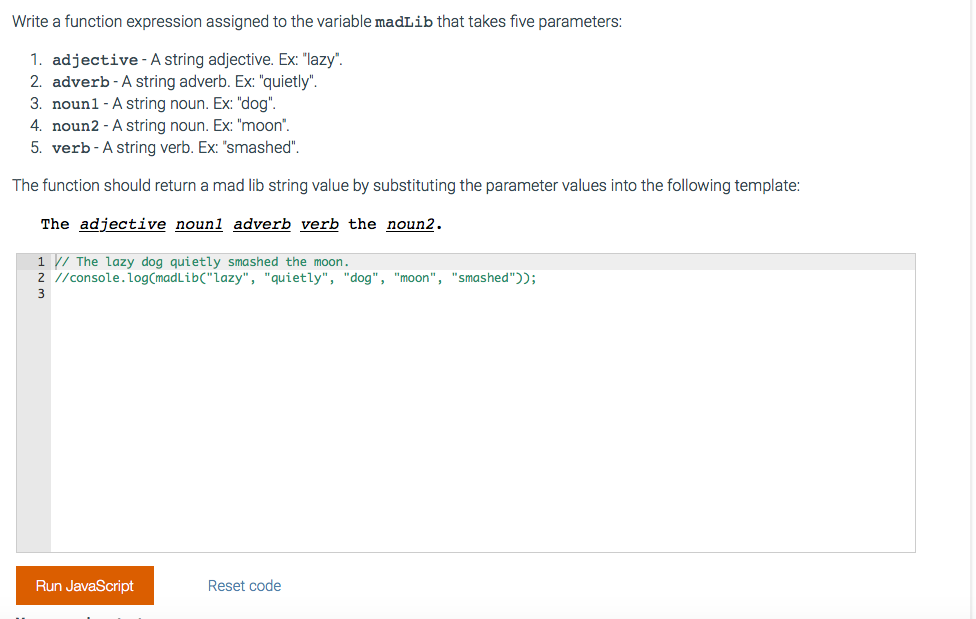976x619 pixels.
Task: Click line number 2 in the editor gutter
Action: pyautogui.click(x=40, y=277)
